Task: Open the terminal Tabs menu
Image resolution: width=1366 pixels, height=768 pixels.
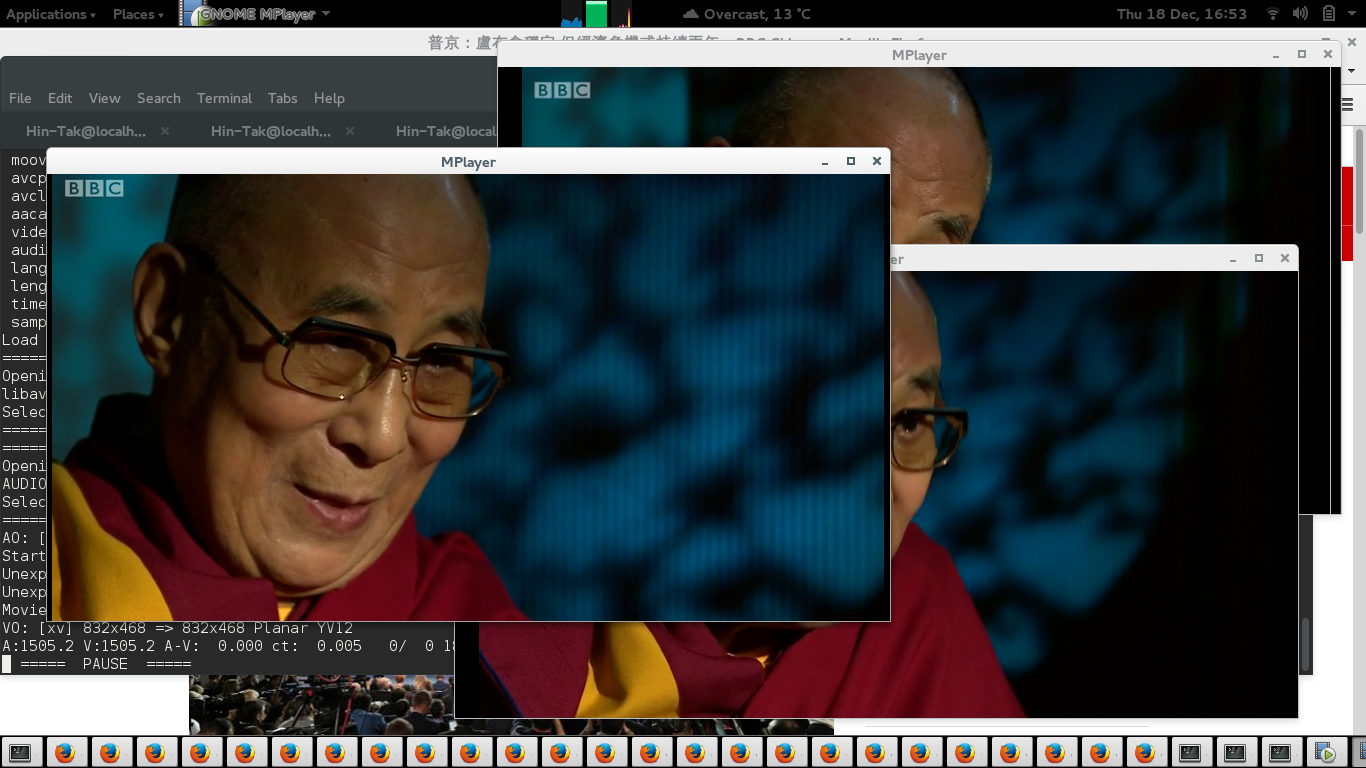Action: click(282, 98)
